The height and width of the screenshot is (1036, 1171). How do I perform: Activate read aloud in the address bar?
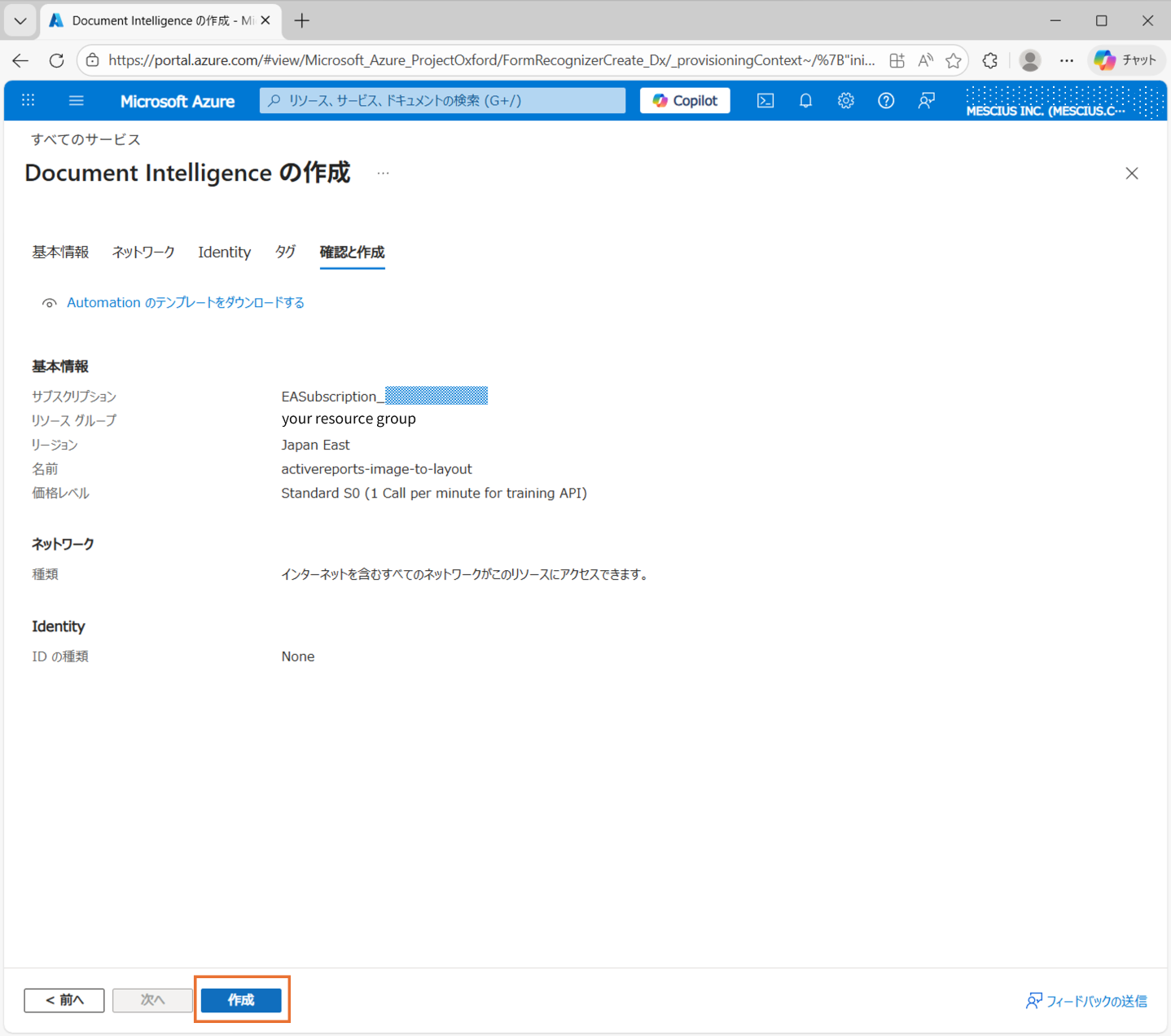925,59
